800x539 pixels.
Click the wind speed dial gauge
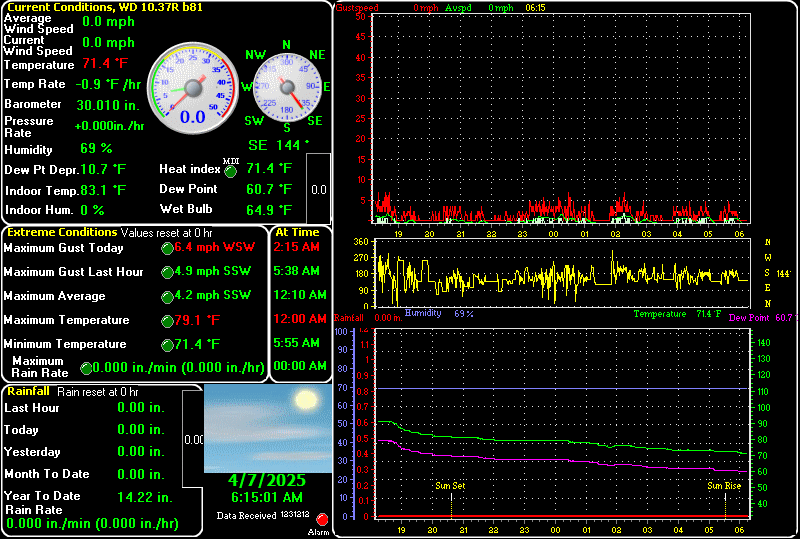(193, 88)
